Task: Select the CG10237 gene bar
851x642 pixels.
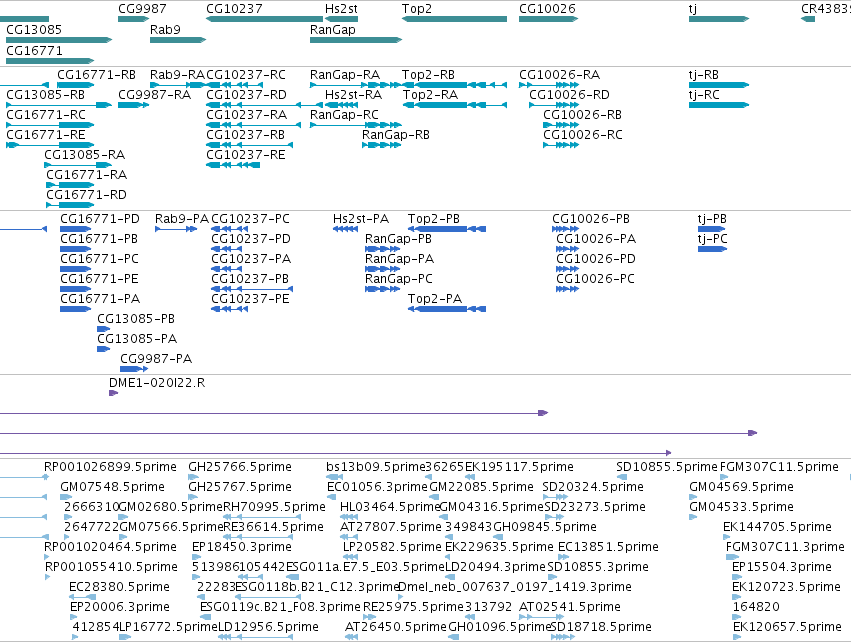Action: tap(264, 19)
